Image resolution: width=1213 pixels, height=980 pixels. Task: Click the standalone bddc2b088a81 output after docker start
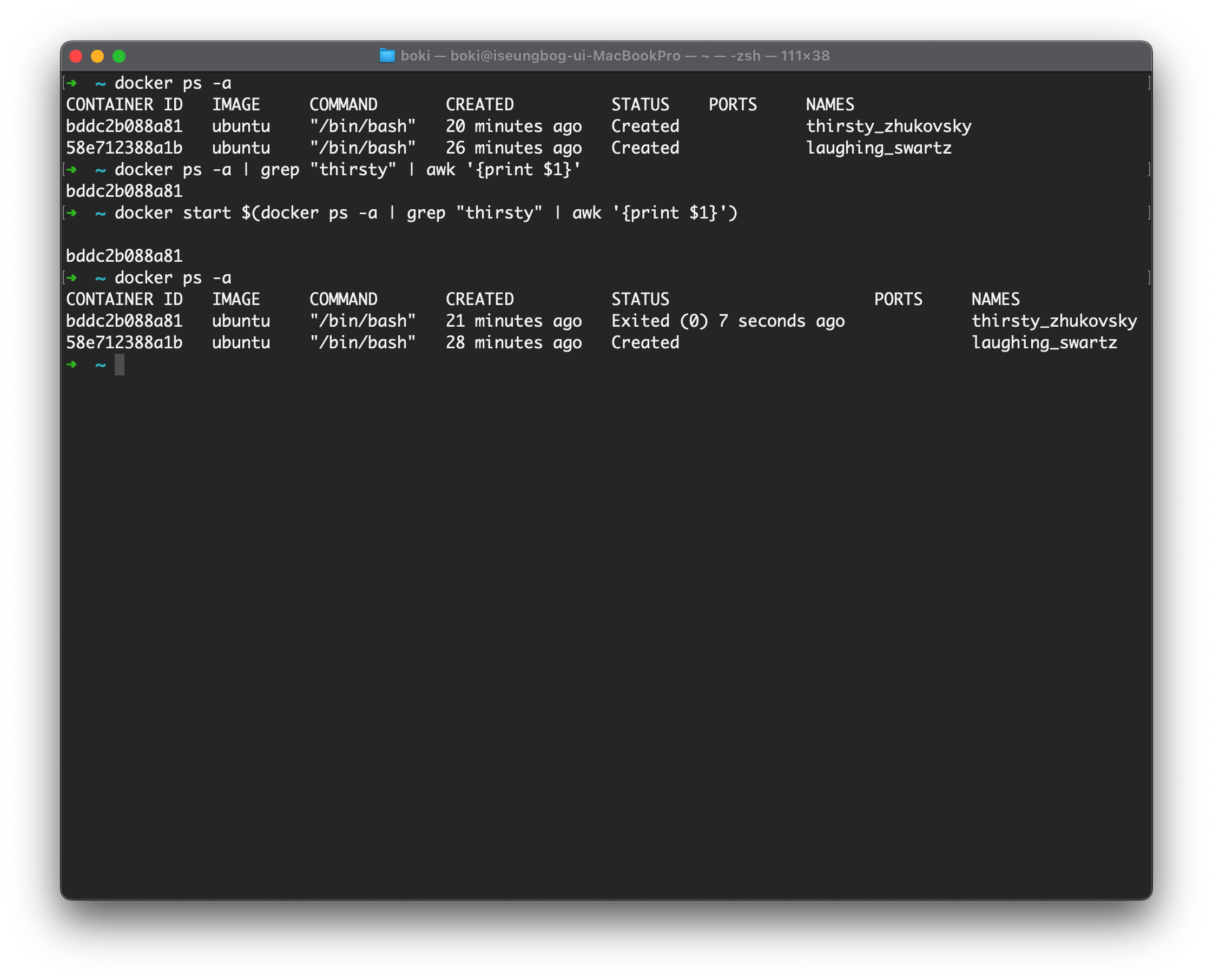pyautogui.click(x=124, y=256)
